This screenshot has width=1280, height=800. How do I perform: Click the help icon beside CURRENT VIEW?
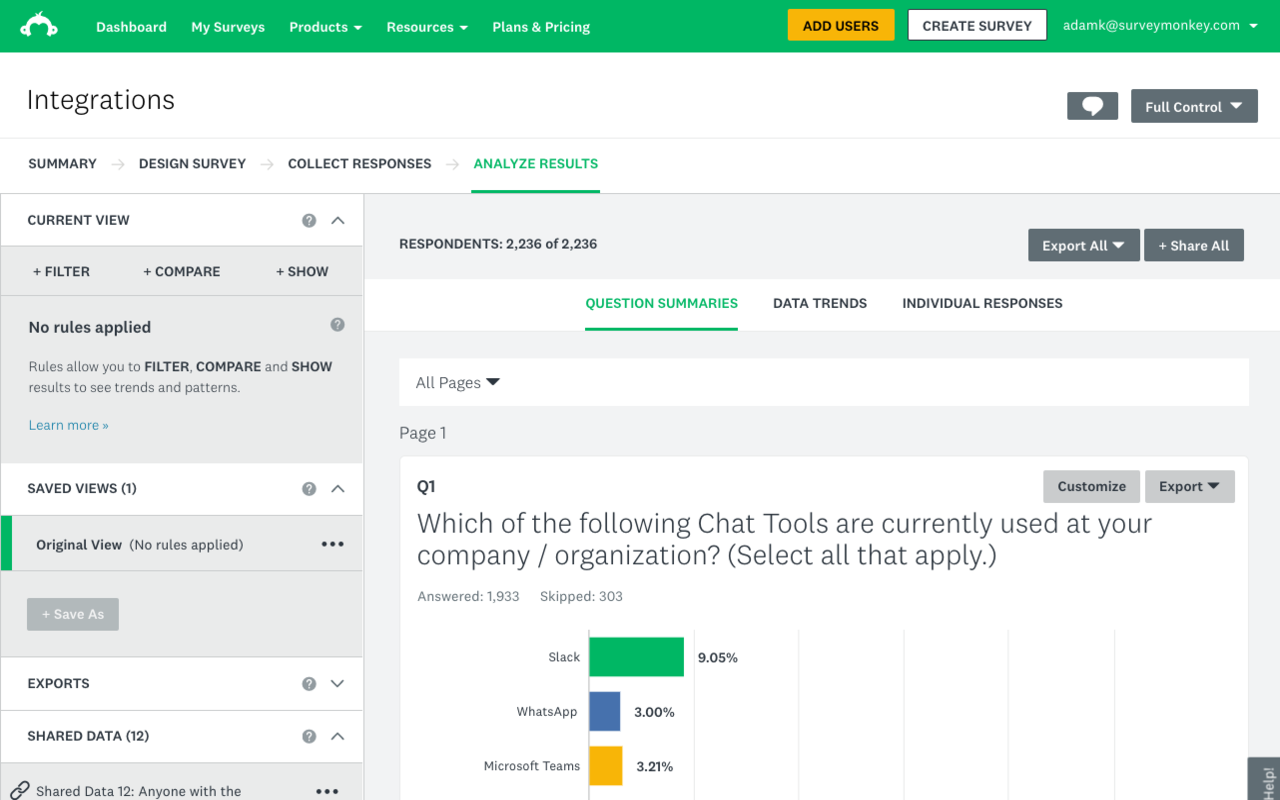309,220
